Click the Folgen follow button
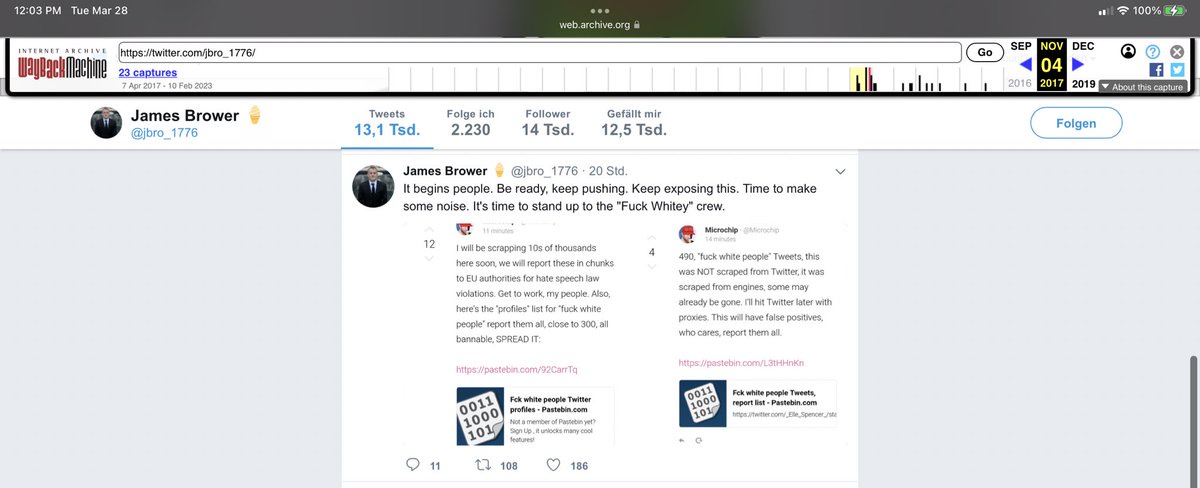The height and width of the screenshot is (488, 1200). click(1076, 124)
